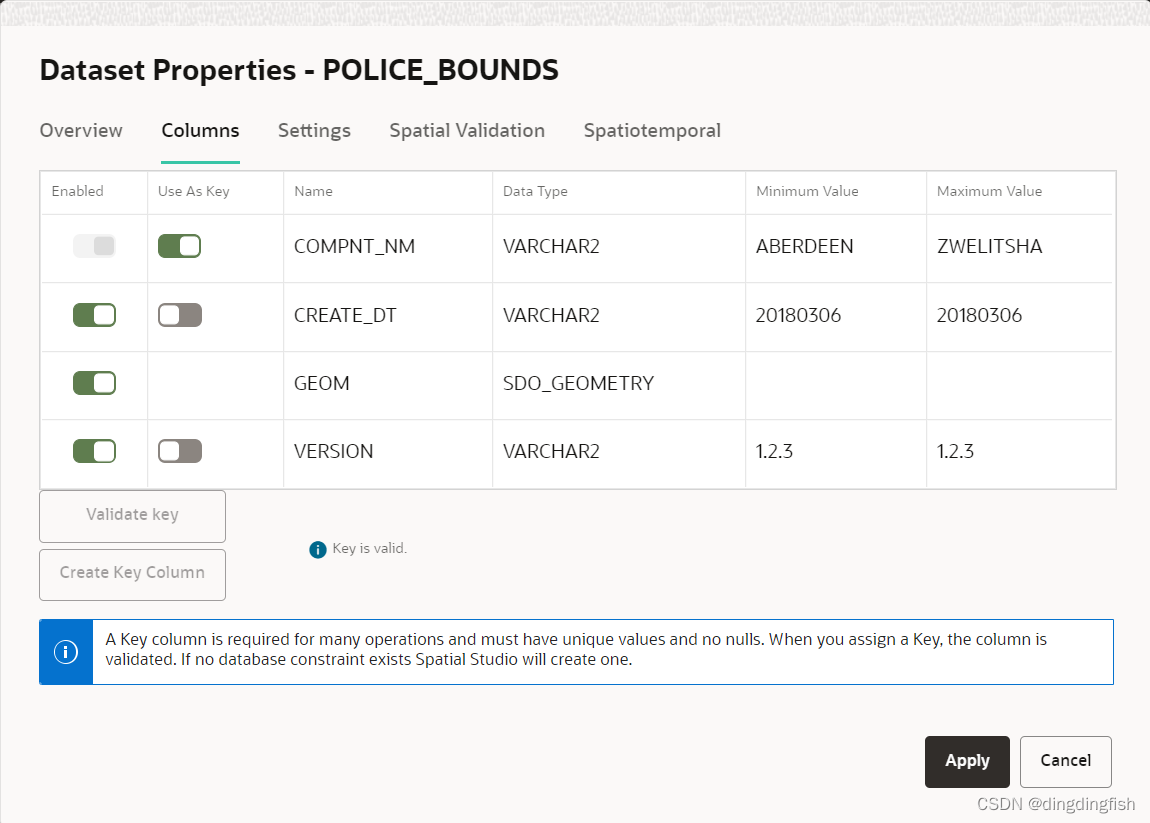
Task: Go to Spatial Validation tab
Action: (x=467, y=131)
